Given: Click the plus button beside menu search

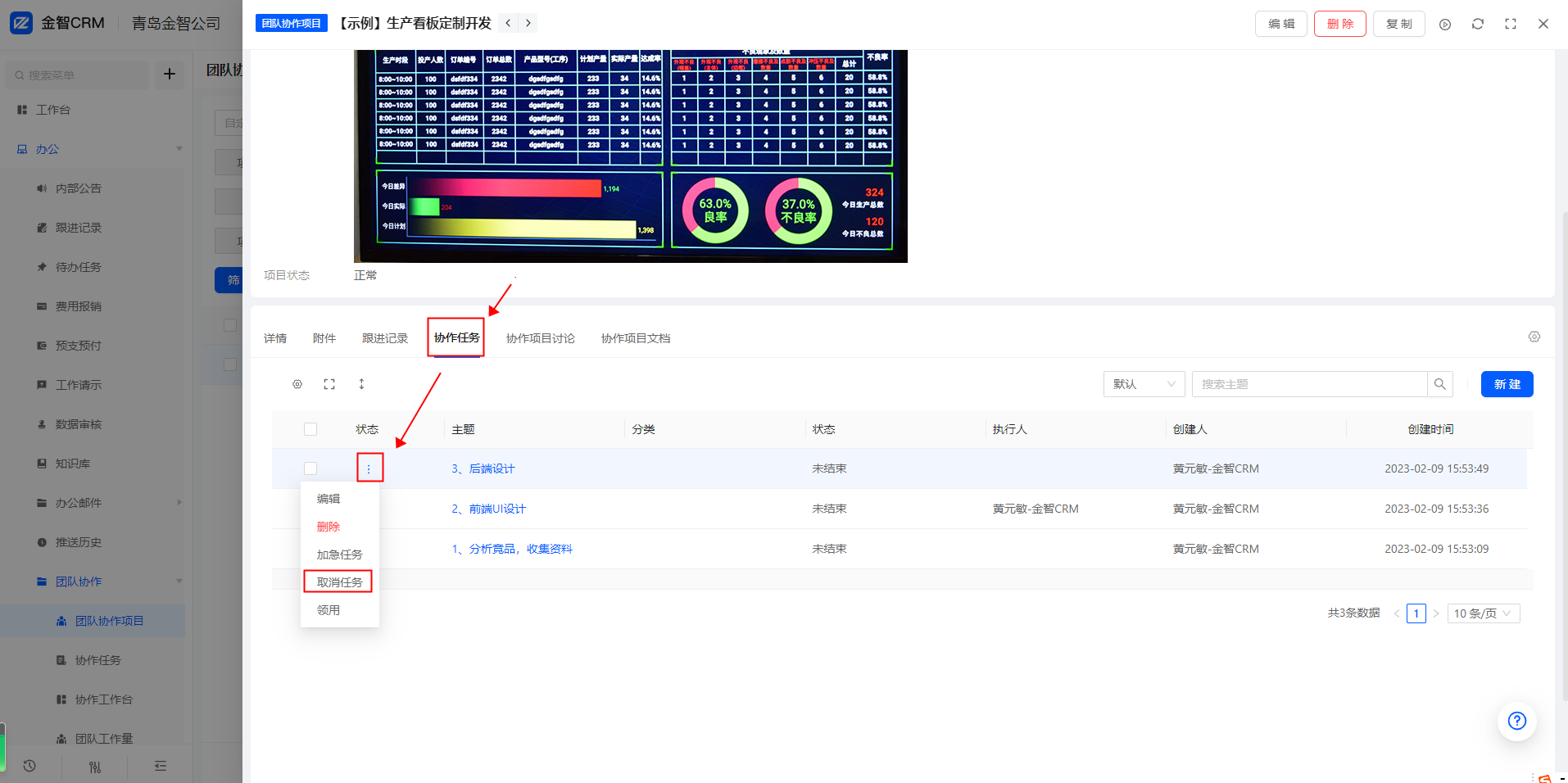Looking at the screenshot, I should coord(170,74).
